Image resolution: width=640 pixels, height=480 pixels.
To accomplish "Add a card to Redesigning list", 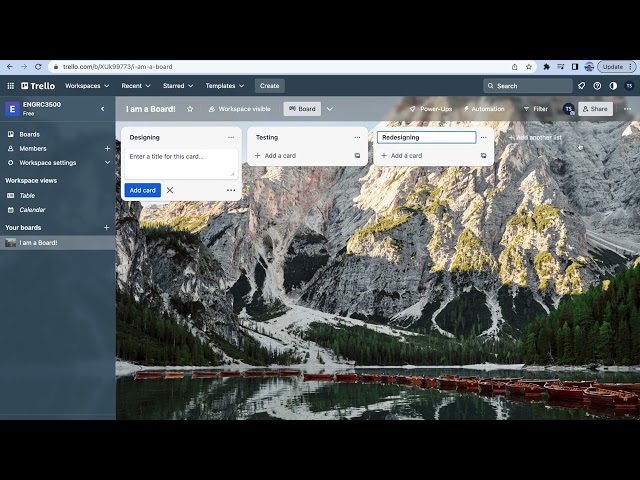I will (402, 156).
